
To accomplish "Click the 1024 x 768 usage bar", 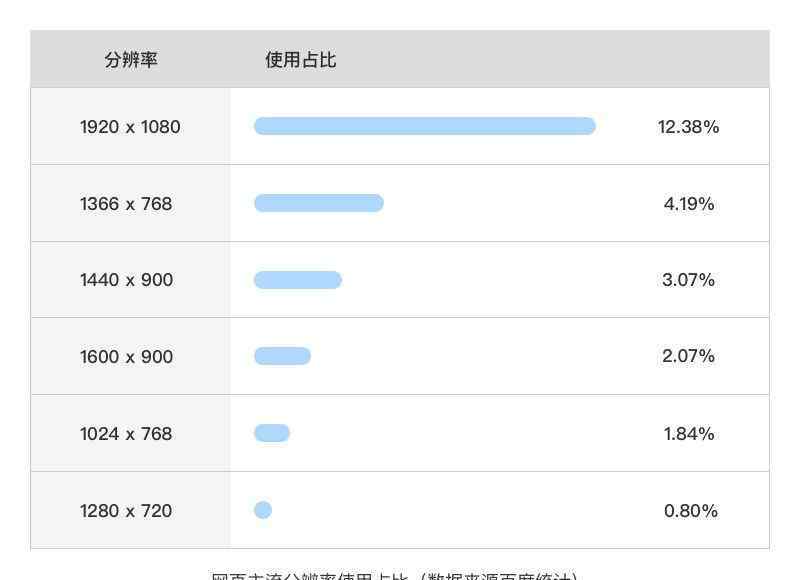I will pyautogui.click(x=272, y=433).
